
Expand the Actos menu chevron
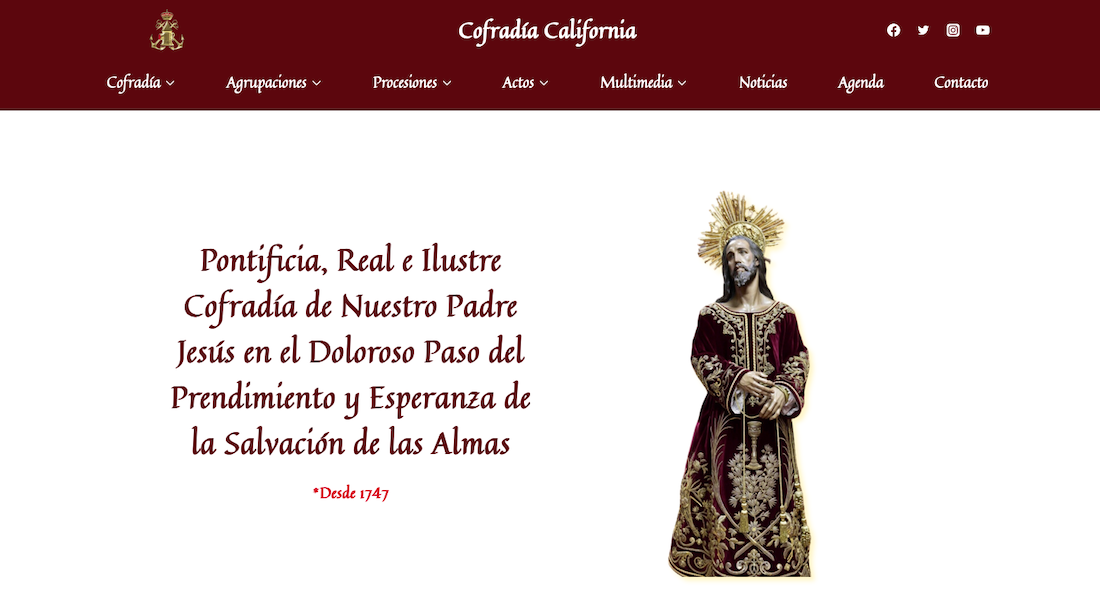pyautogui.click(x=544, y=83)
